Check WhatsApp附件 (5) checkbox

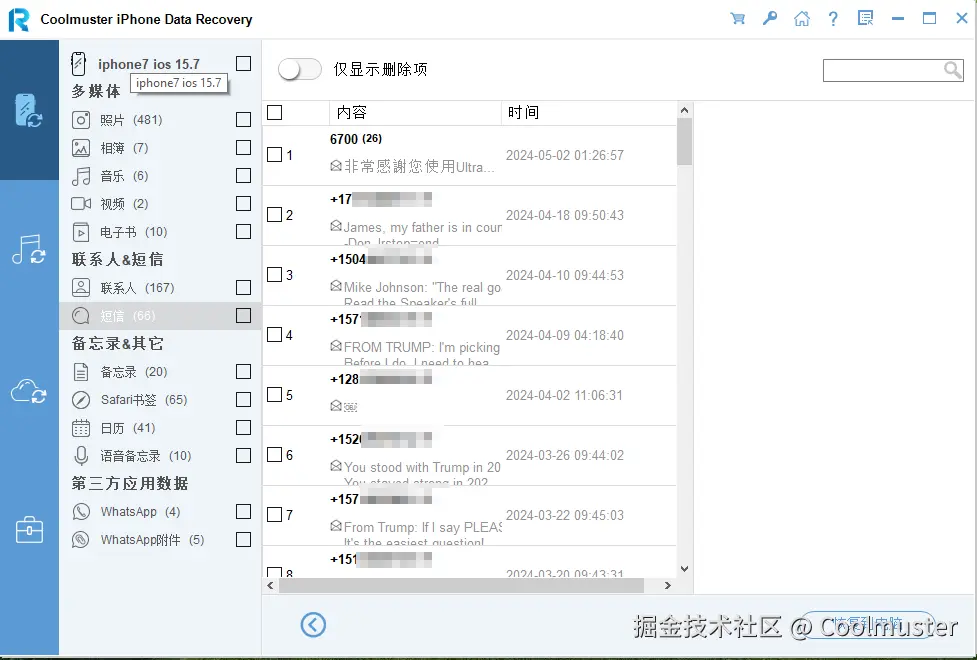[x=243, y=539]
